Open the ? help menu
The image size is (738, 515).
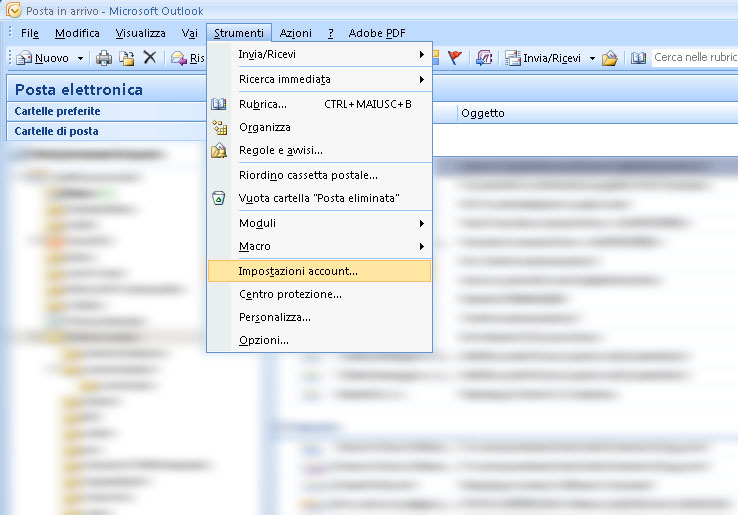(330, 33)
